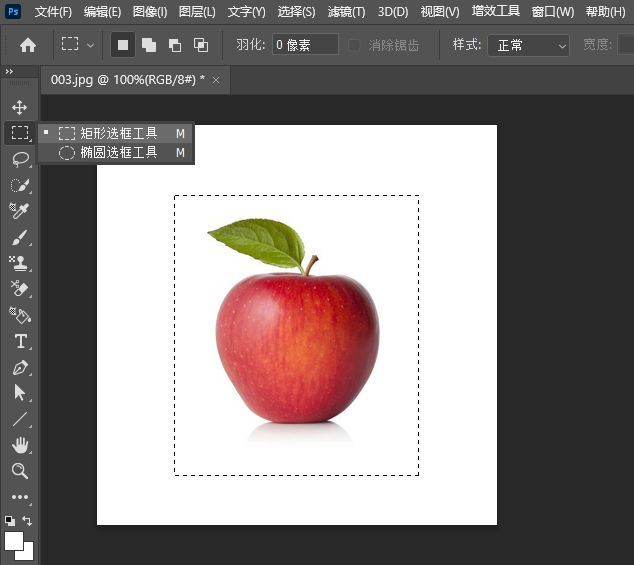Select the Hand tool
The width and height of the screenshot is (634, 565).
(19, 445)
